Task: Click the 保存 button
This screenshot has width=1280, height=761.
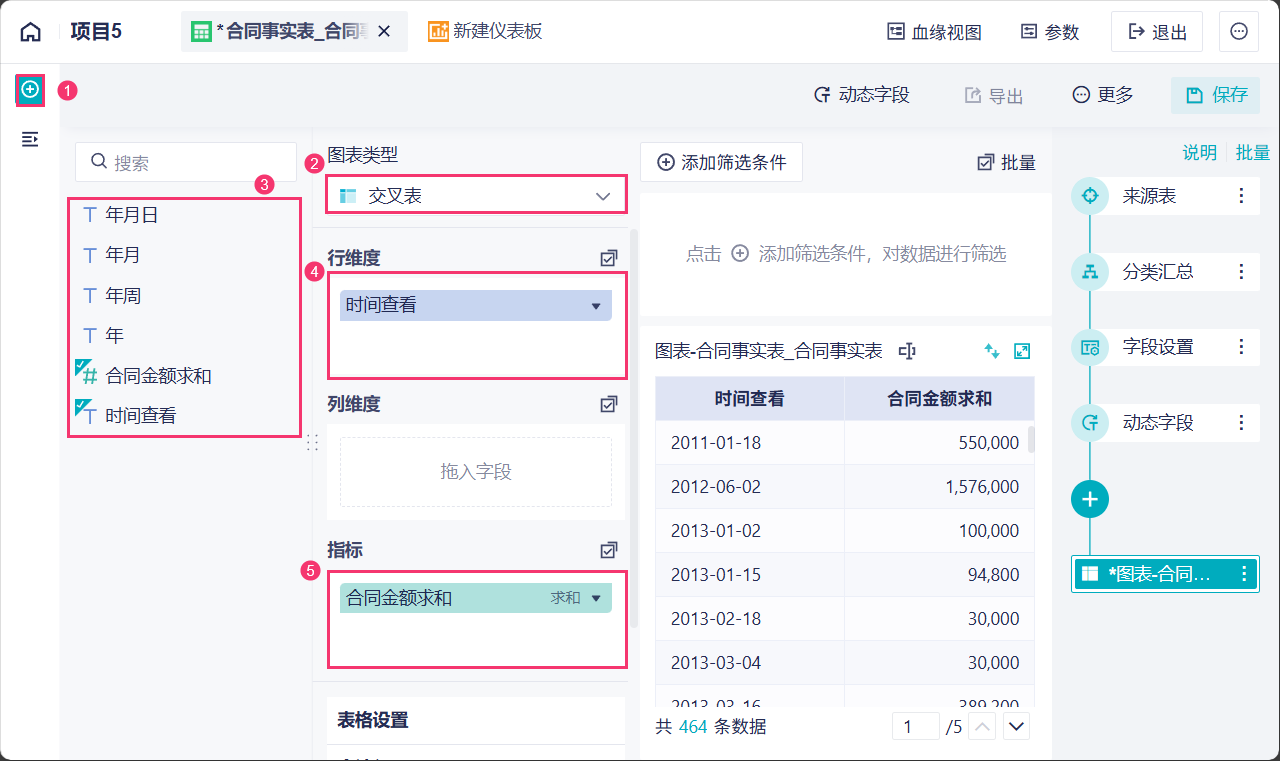Action: [1216, 95]
